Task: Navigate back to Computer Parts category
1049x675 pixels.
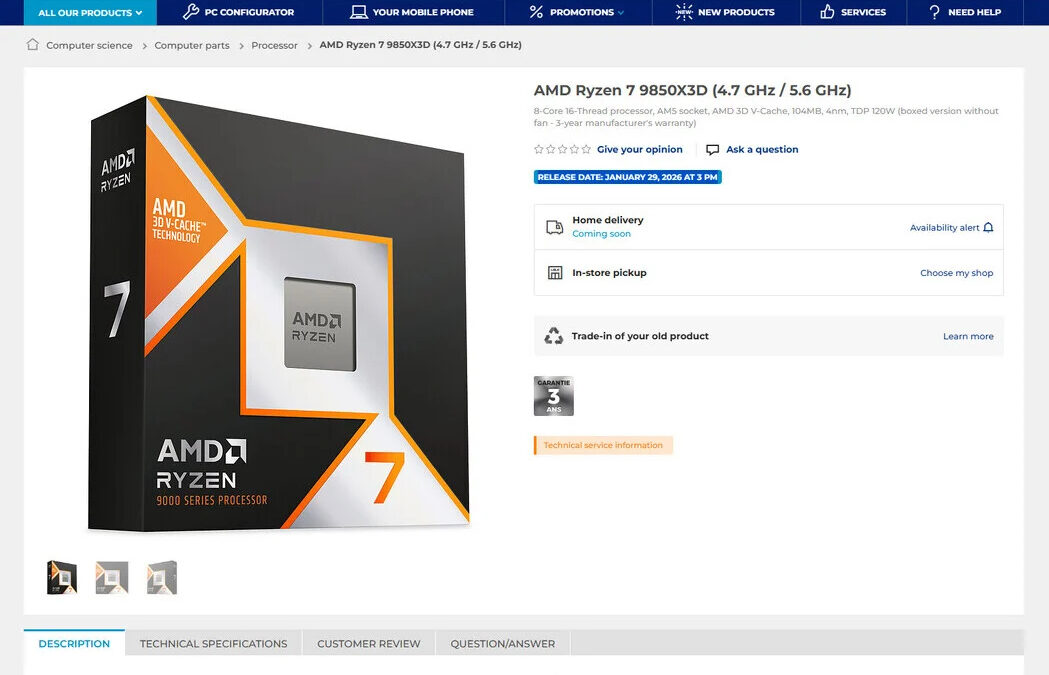Action: coord(191,45)
